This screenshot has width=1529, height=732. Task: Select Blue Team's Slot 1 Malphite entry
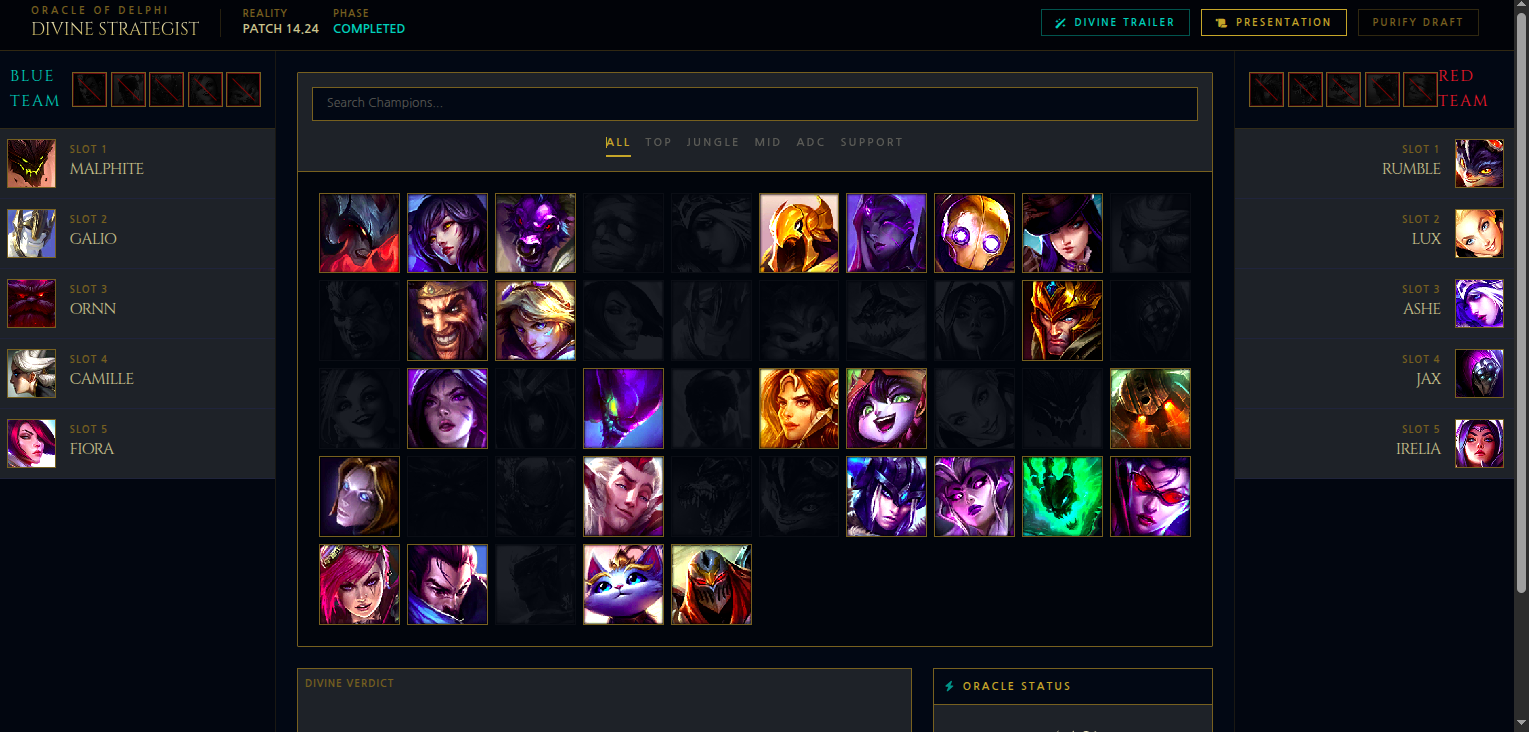pyautogui.click(x=138, y=164)
